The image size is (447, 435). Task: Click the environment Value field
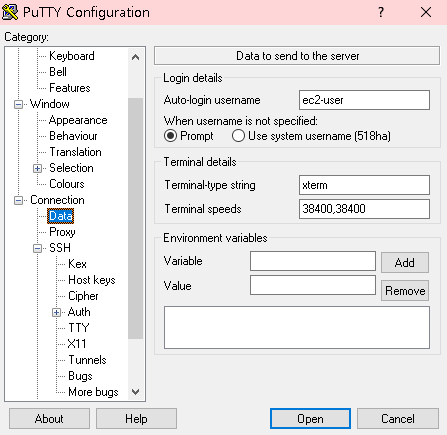tap(313, 285)
